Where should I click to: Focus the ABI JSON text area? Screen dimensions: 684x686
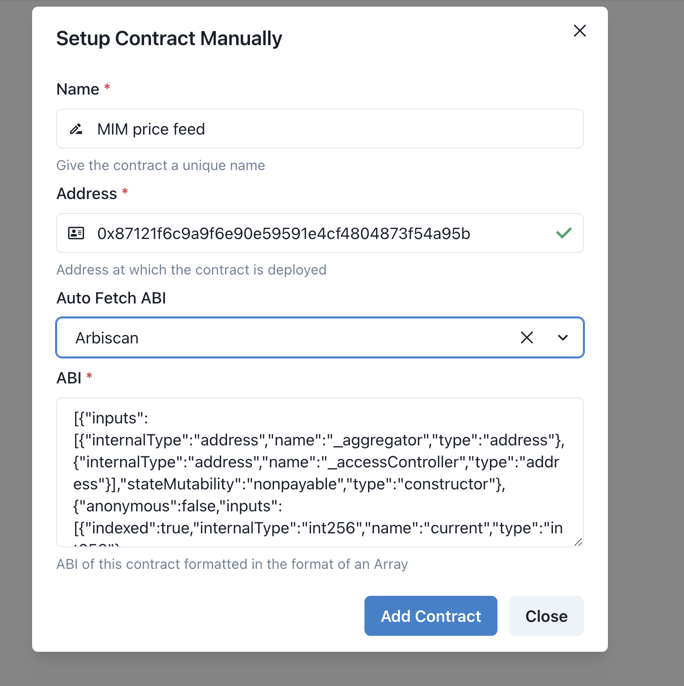click(318, 472)
